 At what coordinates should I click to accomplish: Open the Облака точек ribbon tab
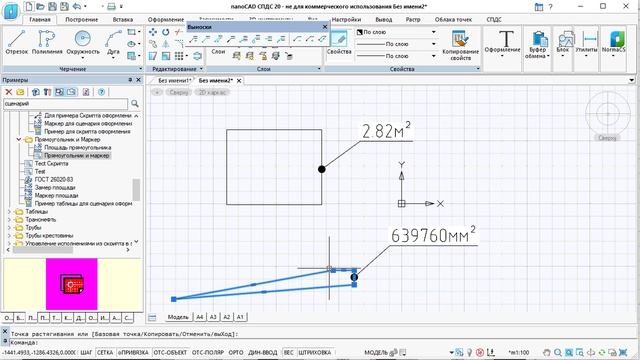(x=453, y=19)
